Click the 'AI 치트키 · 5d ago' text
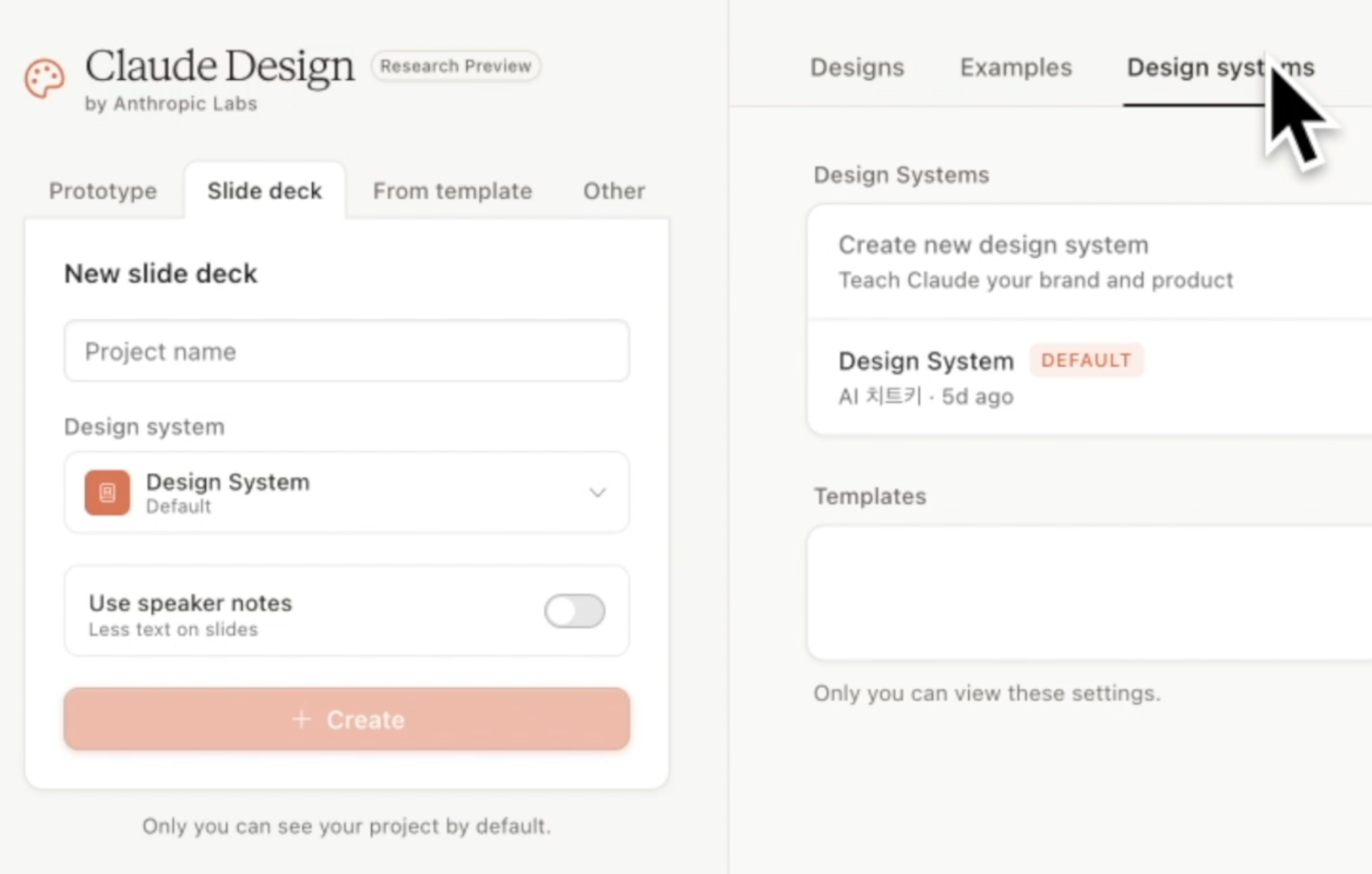Screen dimensions: 1372x874 tap(926, 396)
